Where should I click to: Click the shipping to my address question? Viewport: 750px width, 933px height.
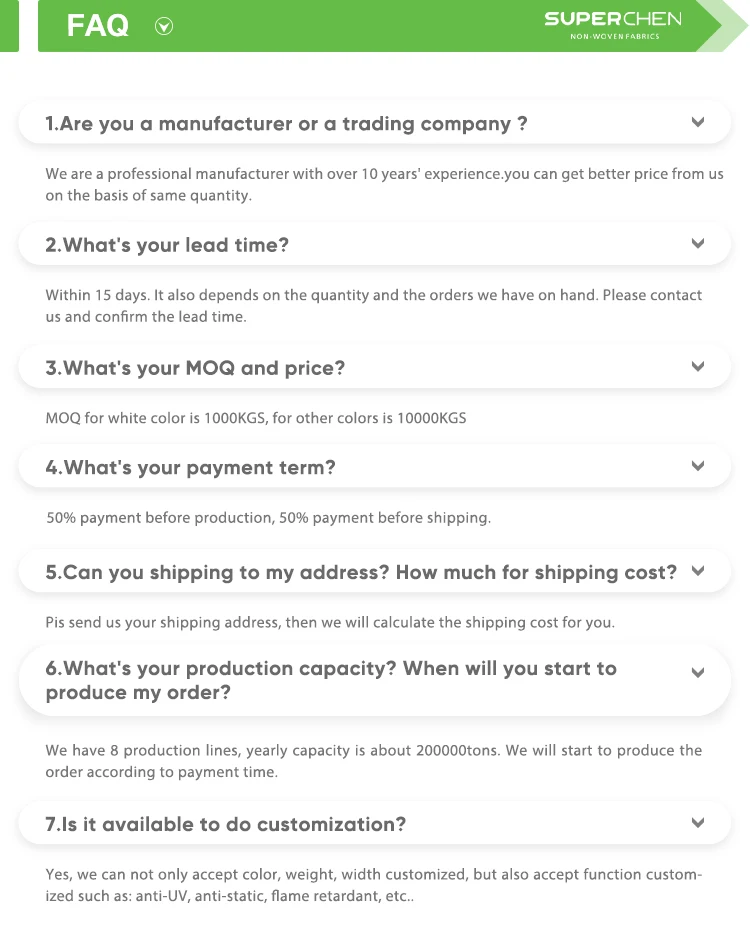point(361,573)
